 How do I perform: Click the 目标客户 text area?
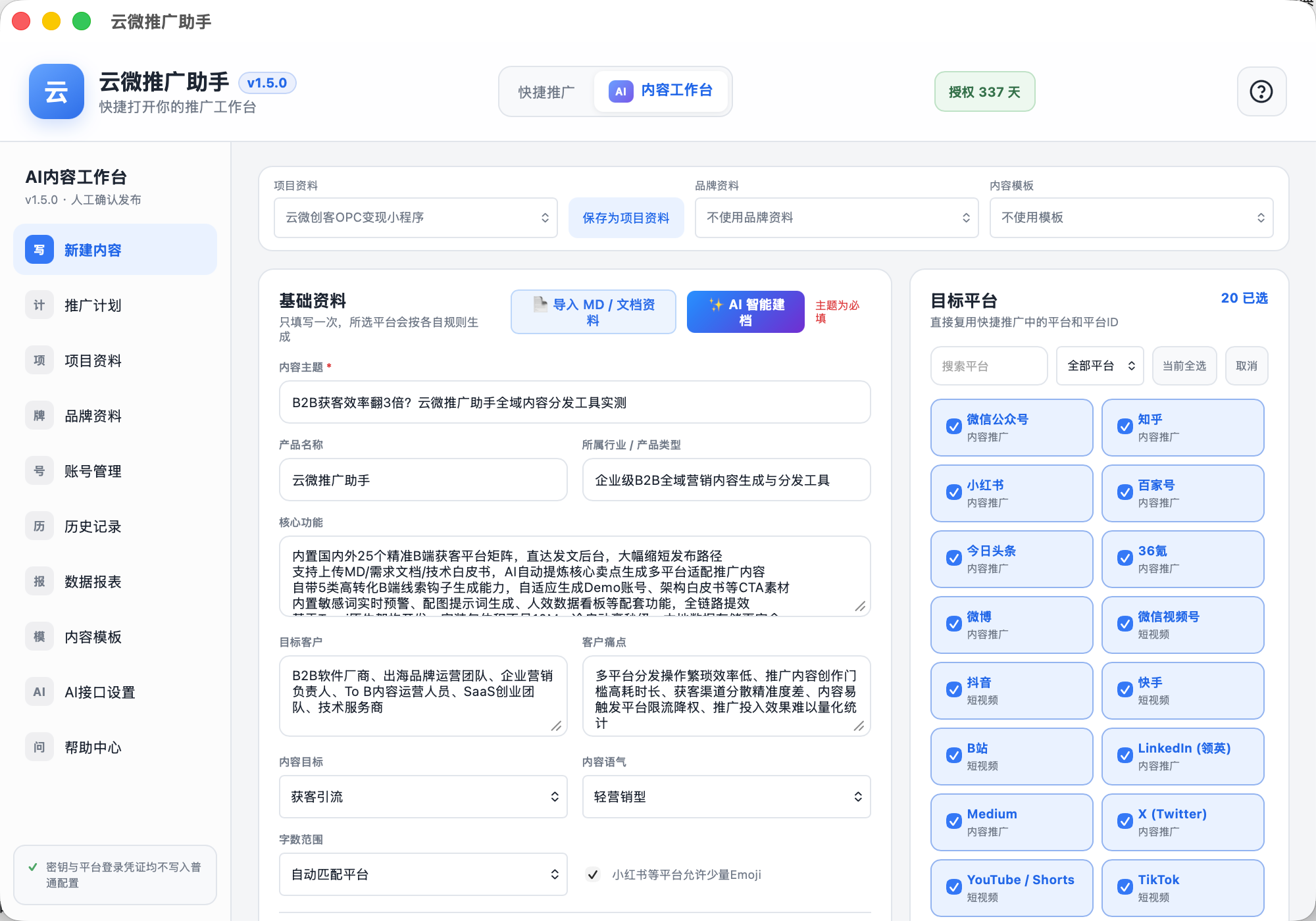coord(423,696)
